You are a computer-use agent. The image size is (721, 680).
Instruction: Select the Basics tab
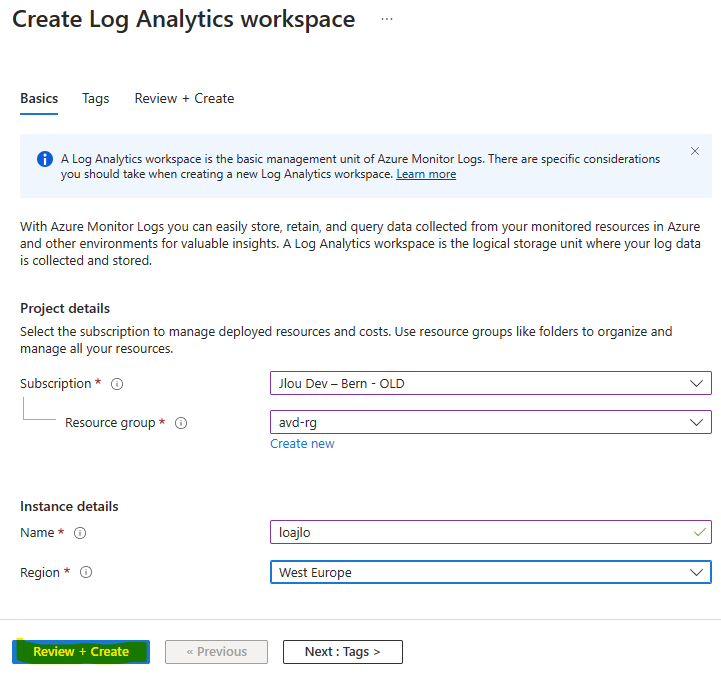pyautogui.click(x=39, y=98)
